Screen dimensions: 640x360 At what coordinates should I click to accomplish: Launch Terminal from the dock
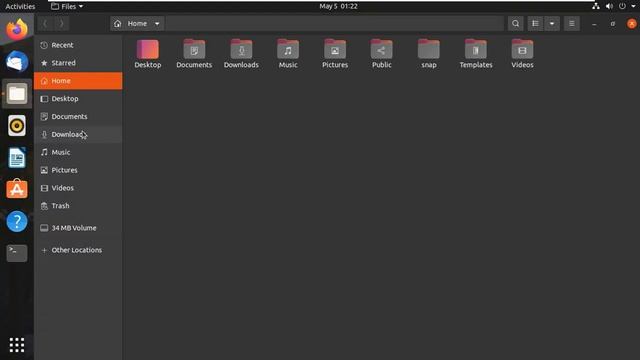pos(17,253)
